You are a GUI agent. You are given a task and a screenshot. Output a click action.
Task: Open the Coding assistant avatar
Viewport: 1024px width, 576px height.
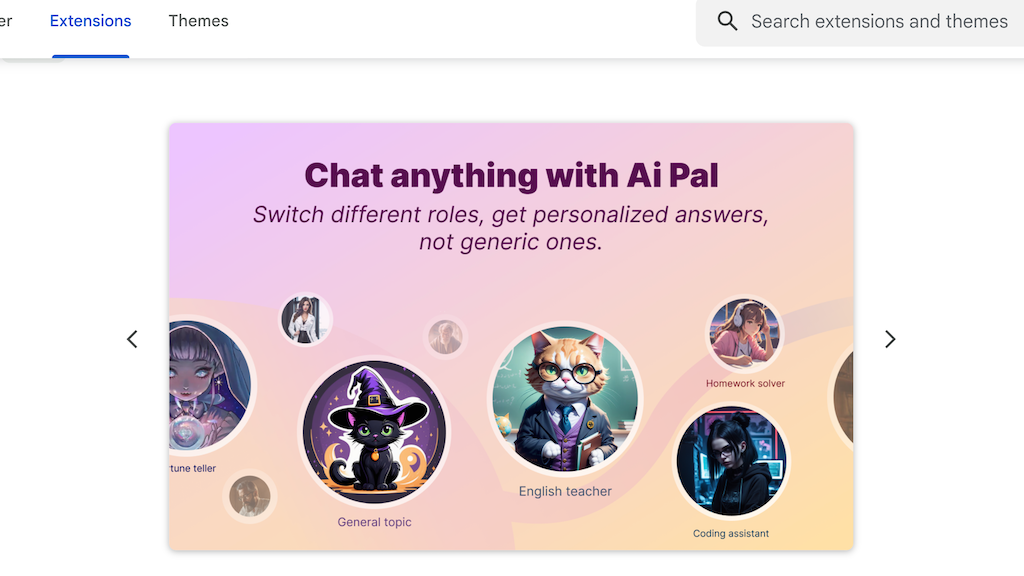click(x=731, y=461)
